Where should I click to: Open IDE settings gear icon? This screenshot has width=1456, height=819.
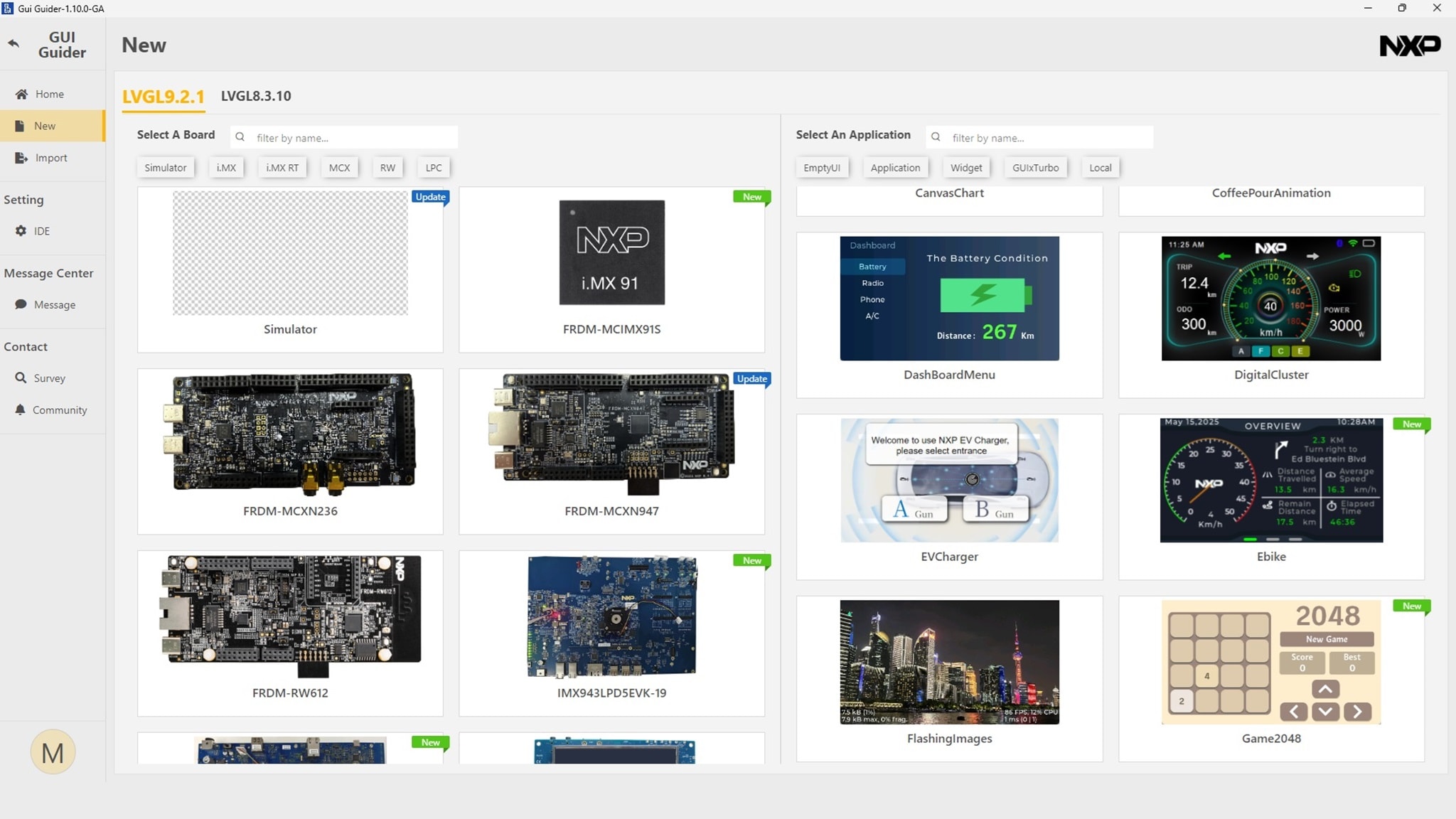coord(21,231)
